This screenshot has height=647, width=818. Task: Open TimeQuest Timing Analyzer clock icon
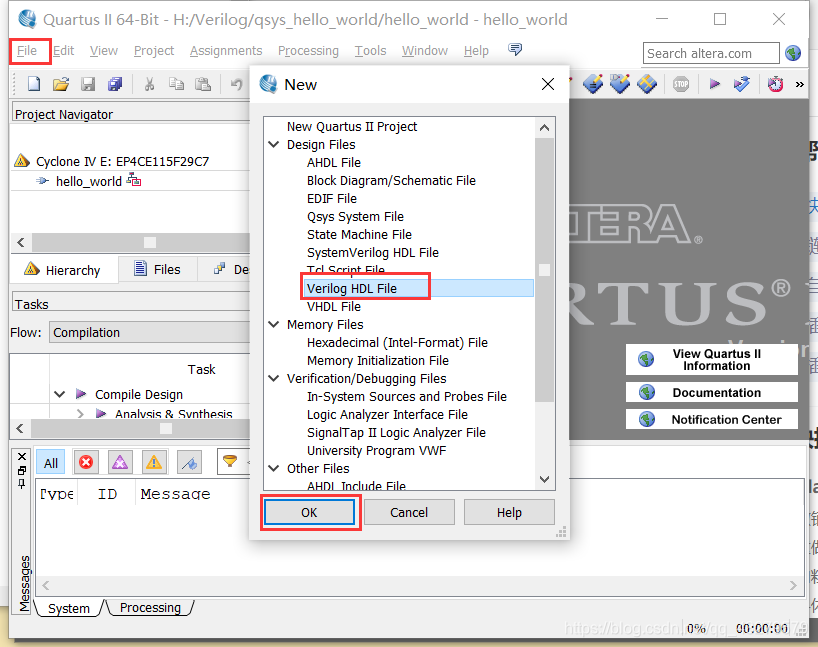[775, 83]
